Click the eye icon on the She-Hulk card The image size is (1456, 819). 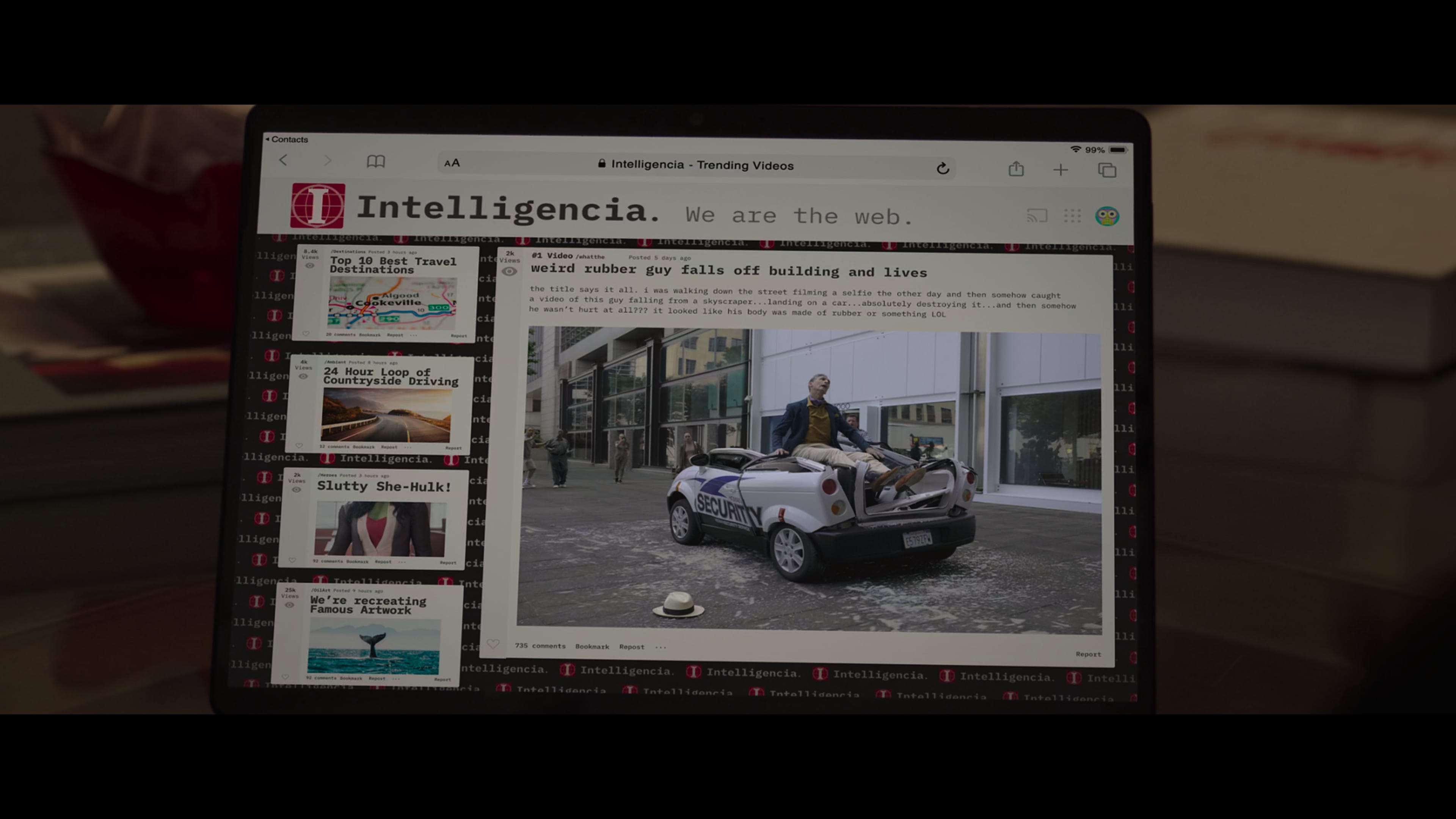[x=297, y=490]
